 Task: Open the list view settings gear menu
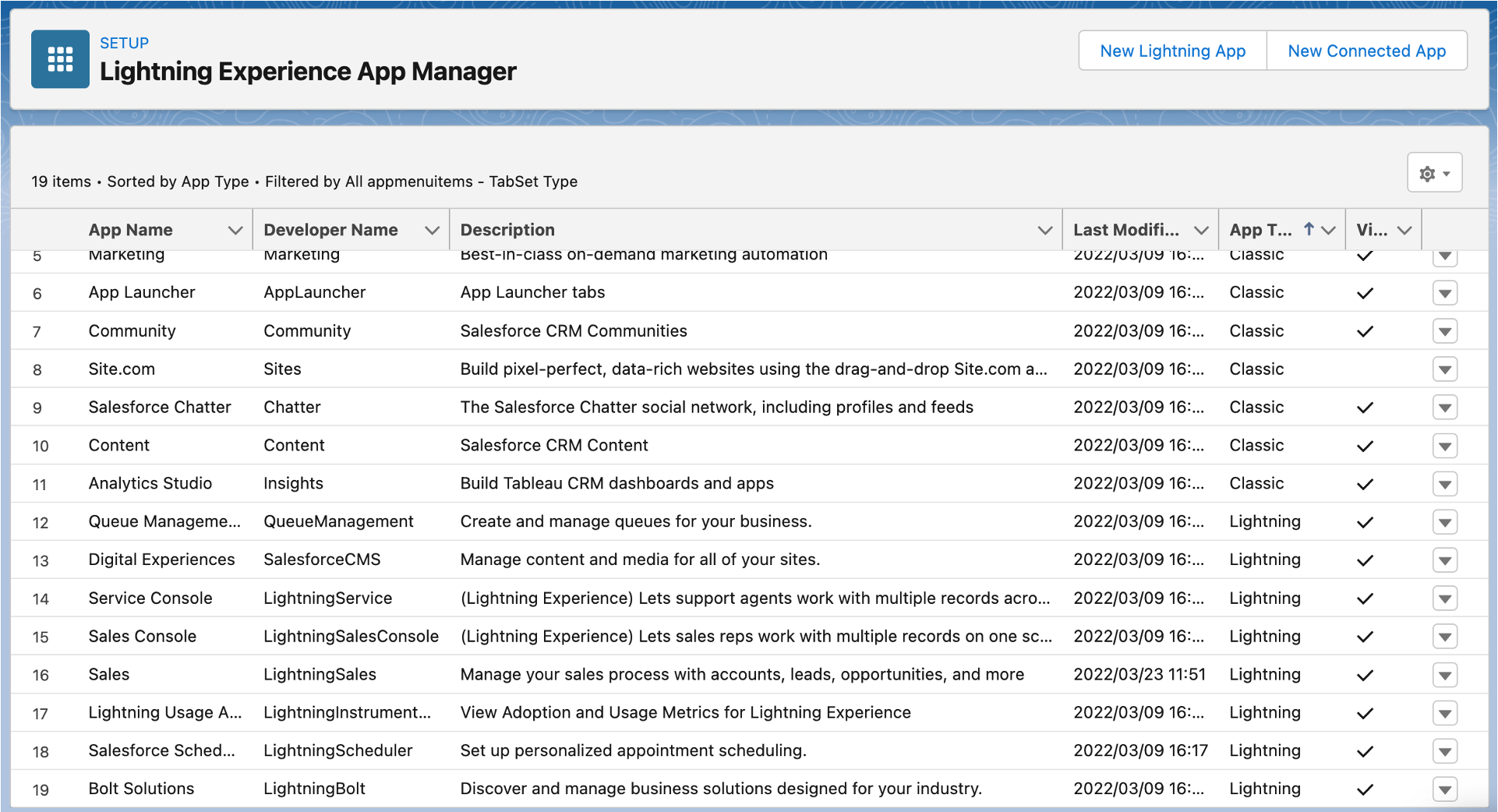click(1434, 173)
